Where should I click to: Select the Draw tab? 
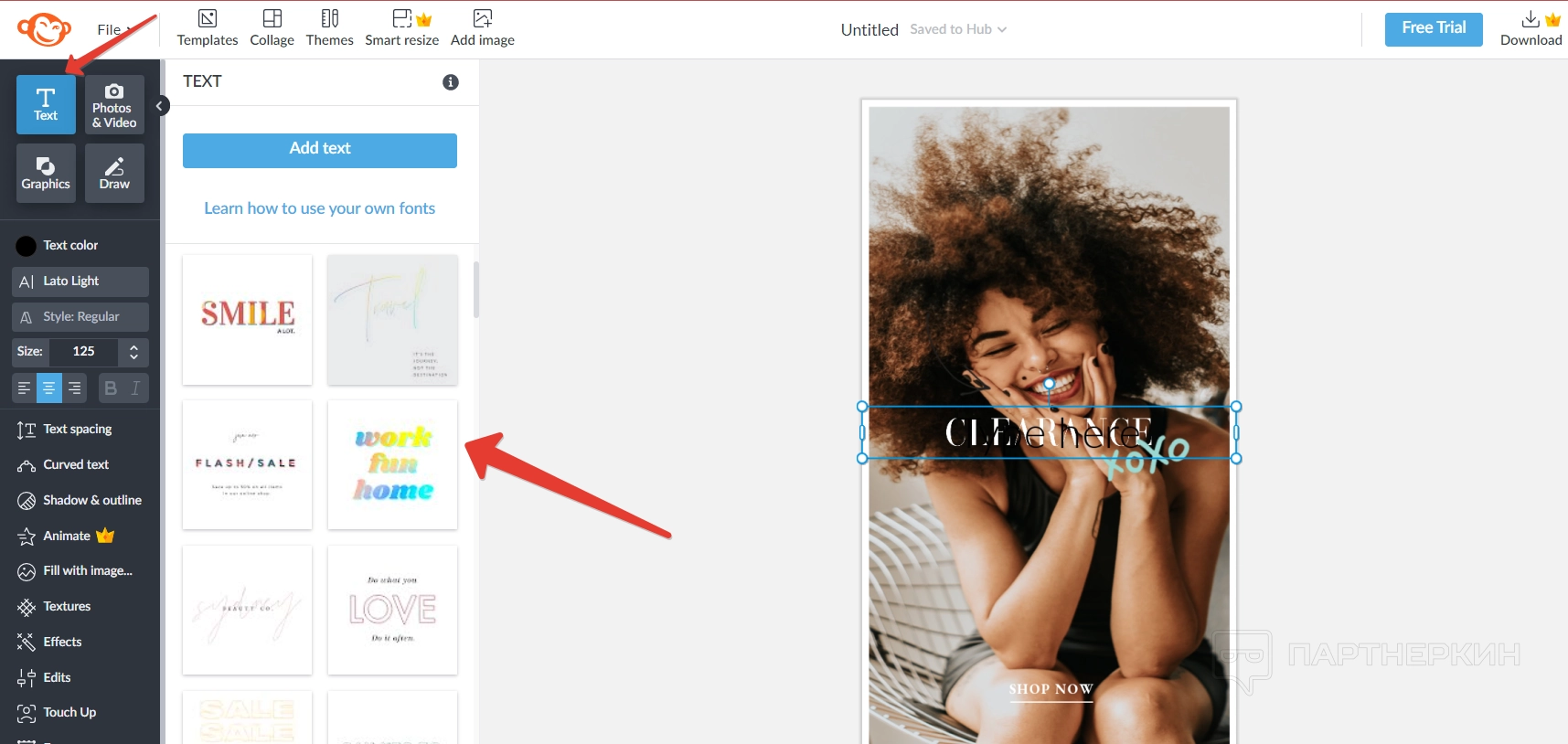[114, 173]
